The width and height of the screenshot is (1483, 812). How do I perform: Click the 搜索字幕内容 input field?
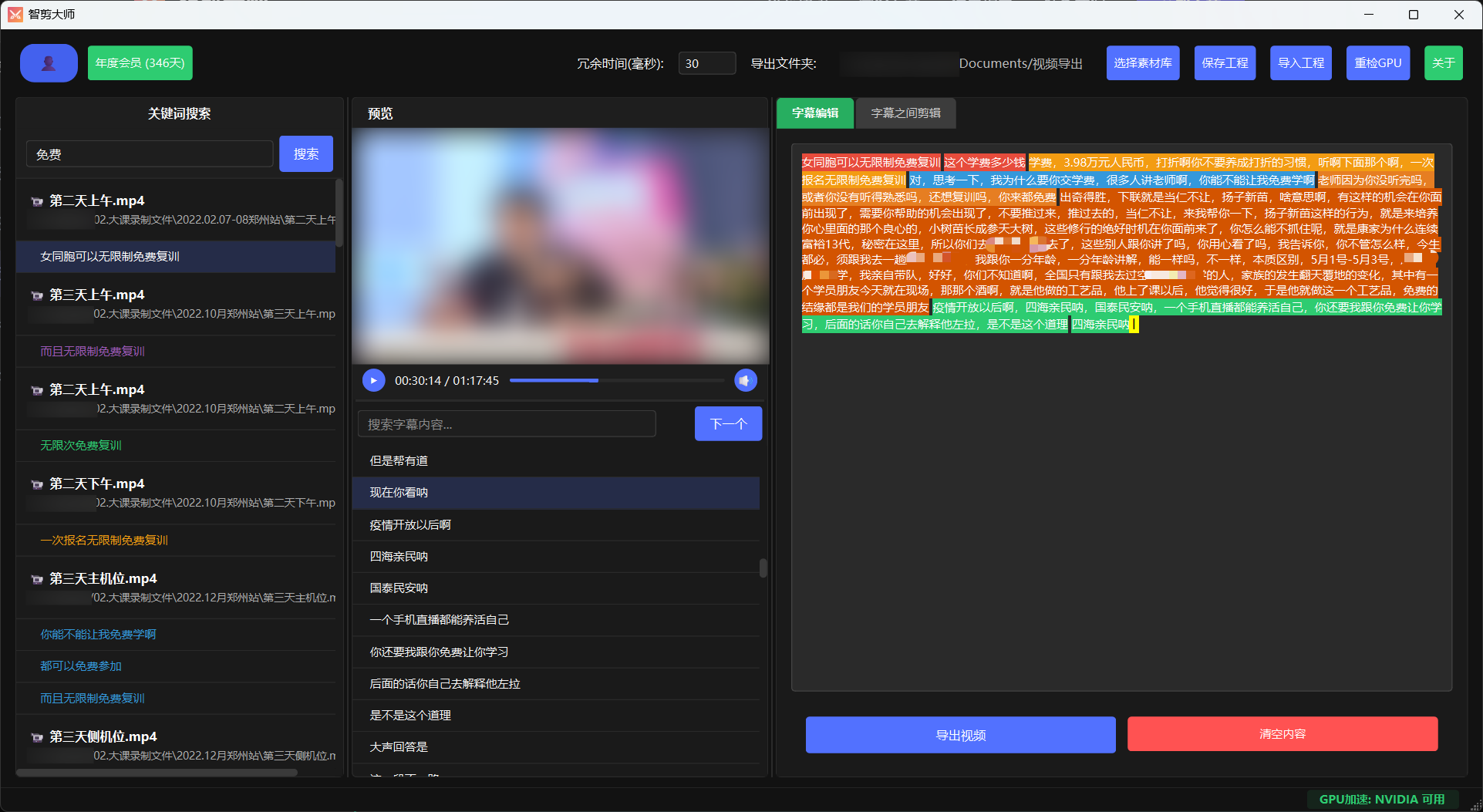pos(507,424)
